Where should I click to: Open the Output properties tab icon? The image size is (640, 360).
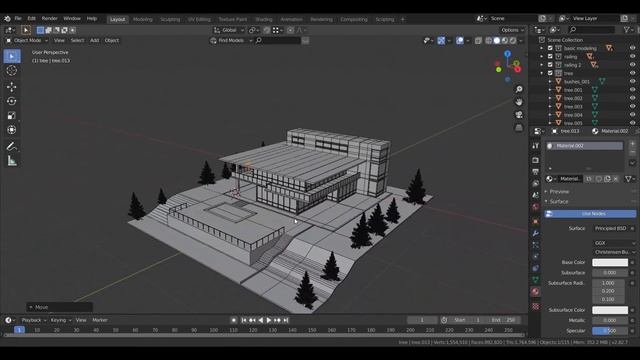click(x=536, y=172)
